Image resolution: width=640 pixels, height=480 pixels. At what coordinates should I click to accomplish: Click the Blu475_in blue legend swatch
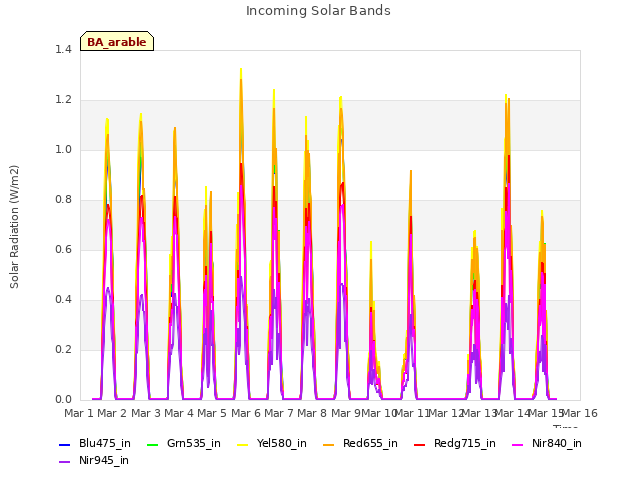pos(64,444)
